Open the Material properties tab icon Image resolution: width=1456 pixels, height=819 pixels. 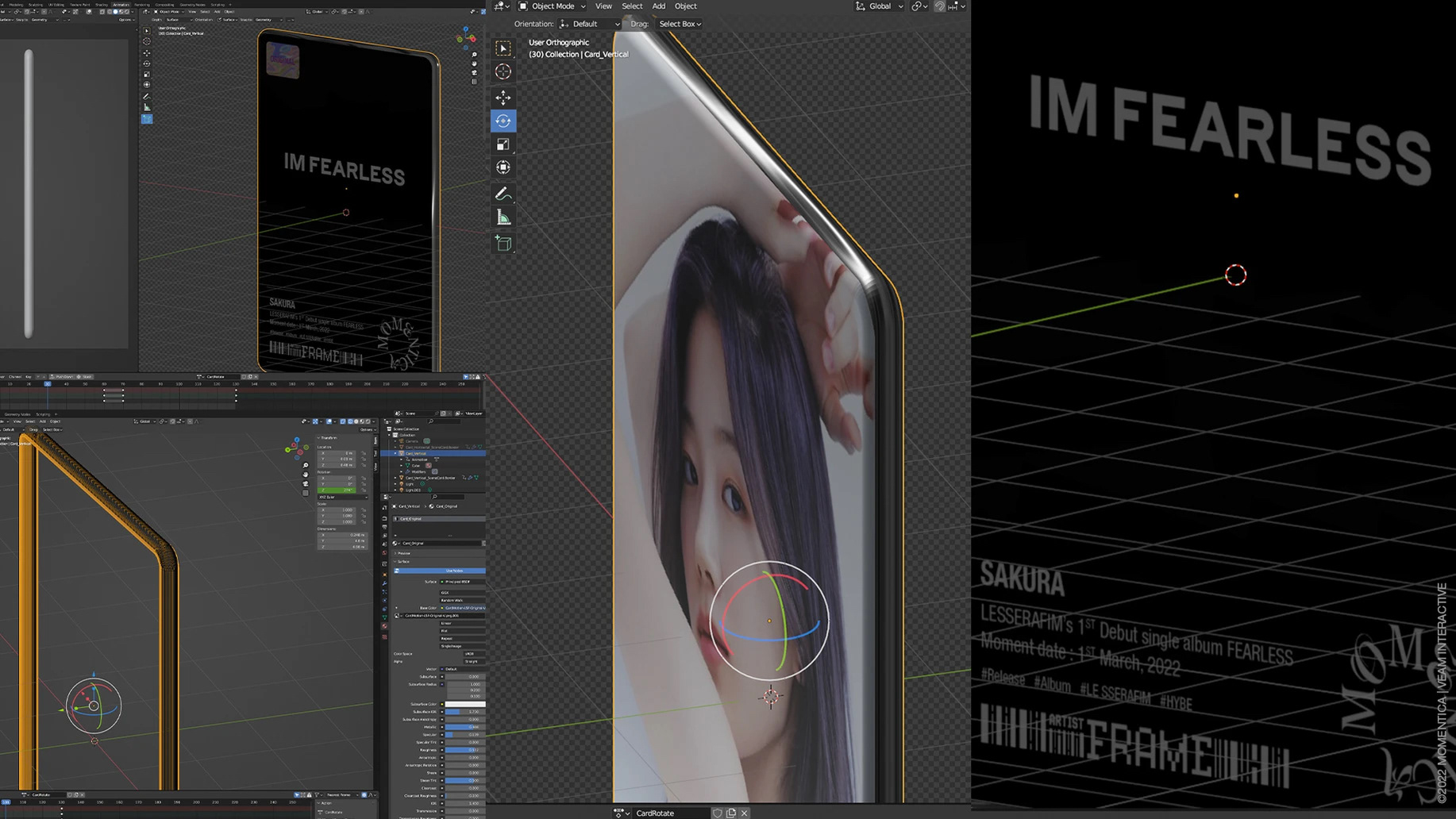pyautogui.click(x=384, y=626)
